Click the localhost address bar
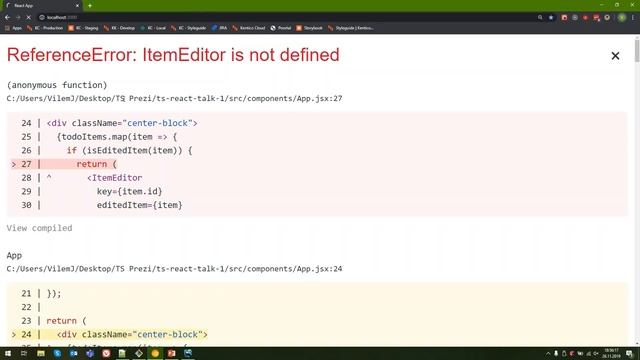Image resolution: width=640 pixels, height=360 pixels. tap(286, 18)
